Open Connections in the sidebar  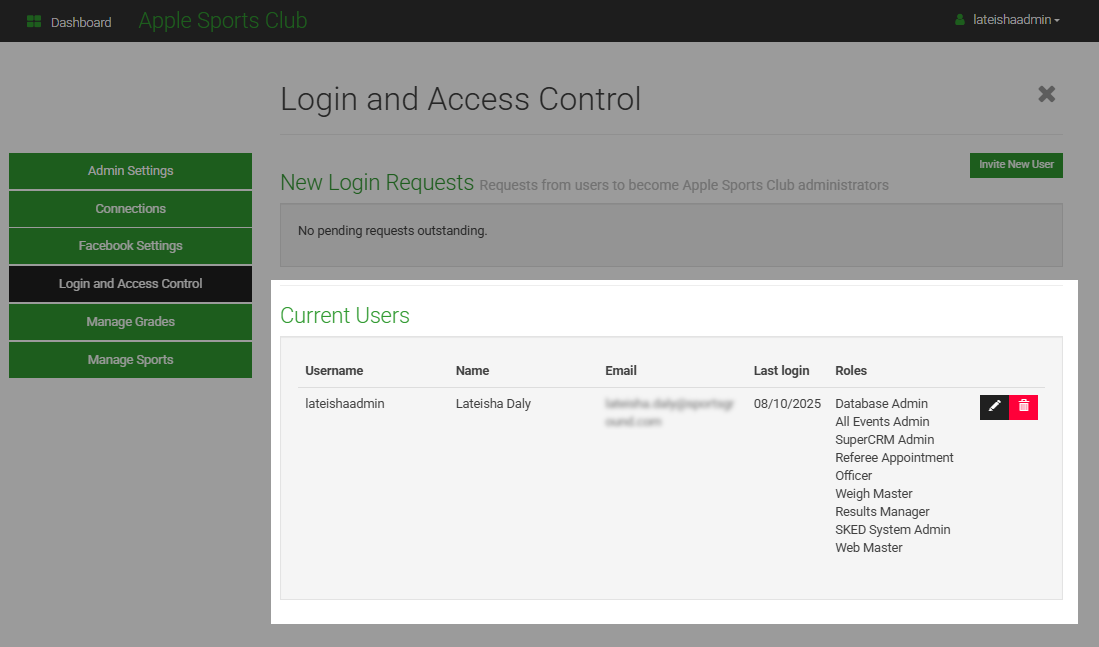[x=130, y=209]
